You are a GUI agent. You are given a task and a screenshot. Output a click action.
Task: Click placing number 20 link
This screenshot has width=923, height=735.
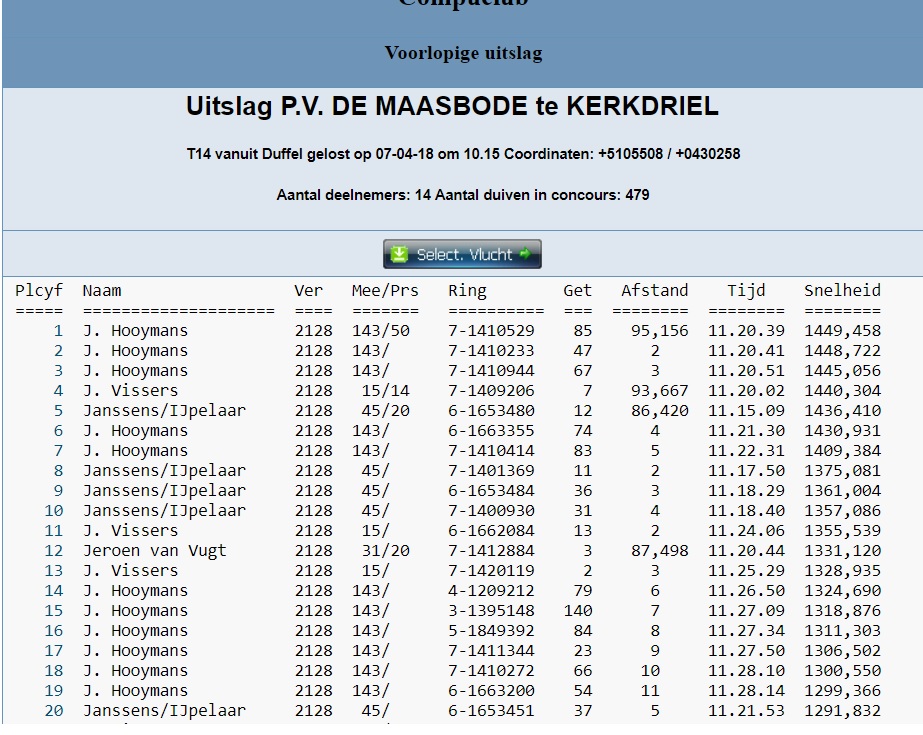tap(53, 711)
